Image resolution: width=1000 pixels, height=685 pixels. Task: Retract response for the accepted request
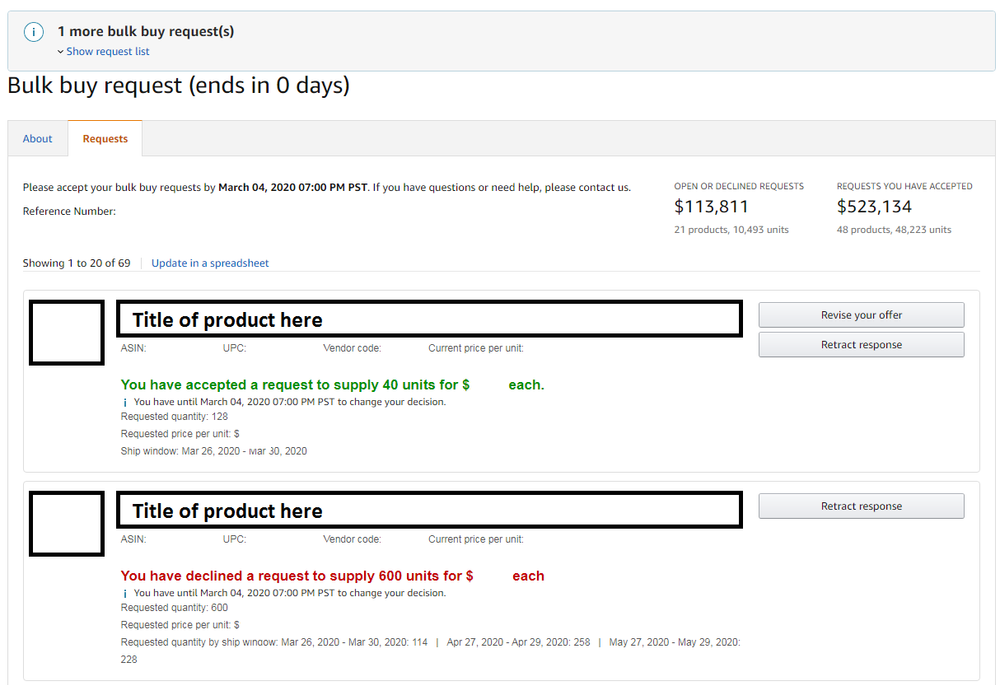tap(861, 344)
